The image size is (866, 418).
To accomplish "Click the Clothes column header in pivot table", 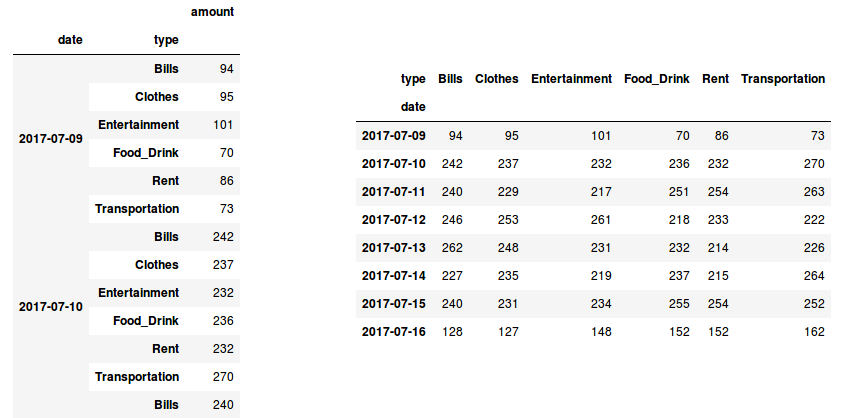I will 497,78.
